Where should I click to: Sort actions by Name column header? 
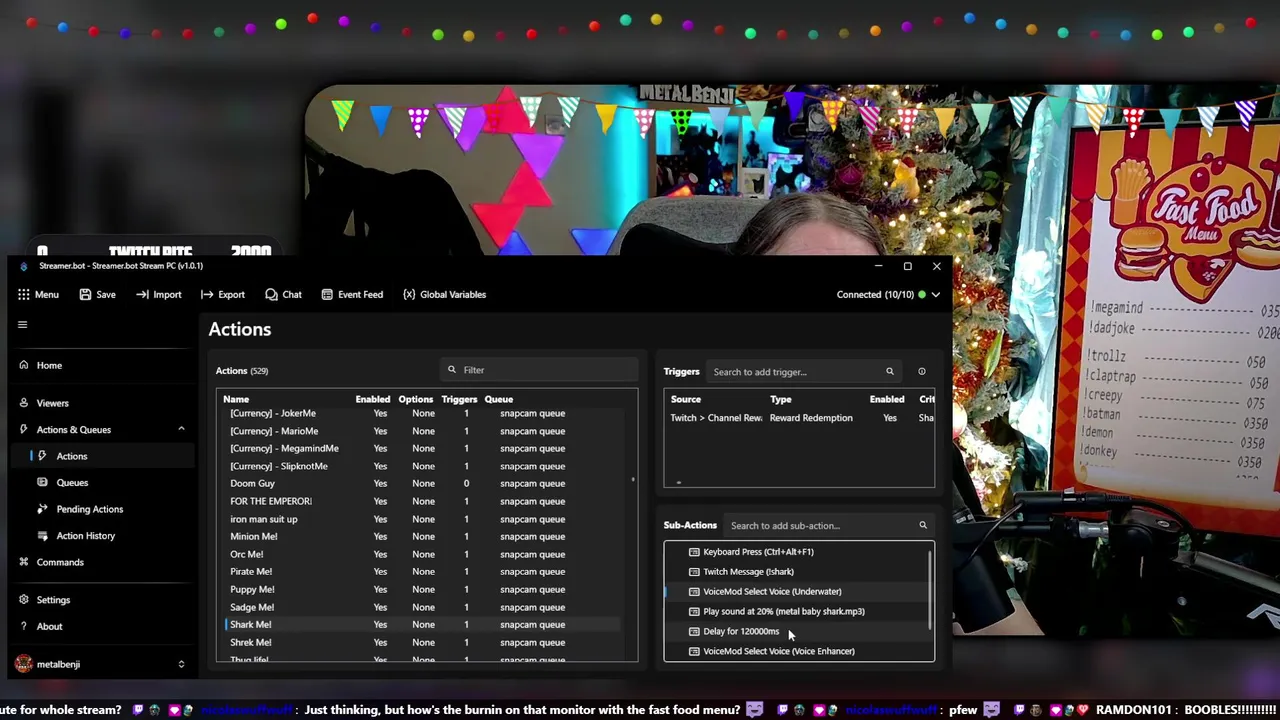[236, 399]
